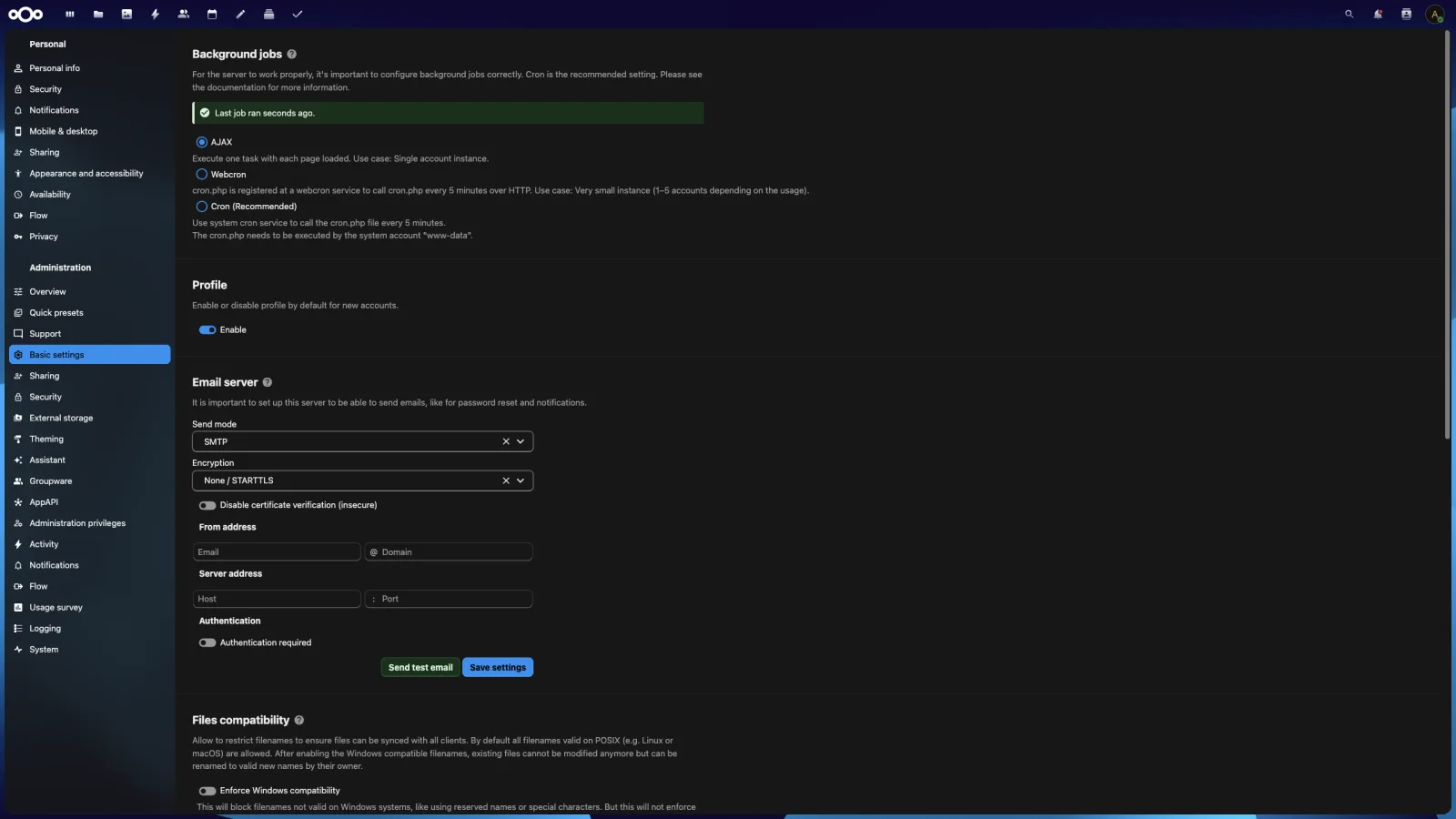Image resolution: width=1456 pixels, height=819 pixels.
Task: Open the Contacts app people icon in the header
Action: point(184,14)
